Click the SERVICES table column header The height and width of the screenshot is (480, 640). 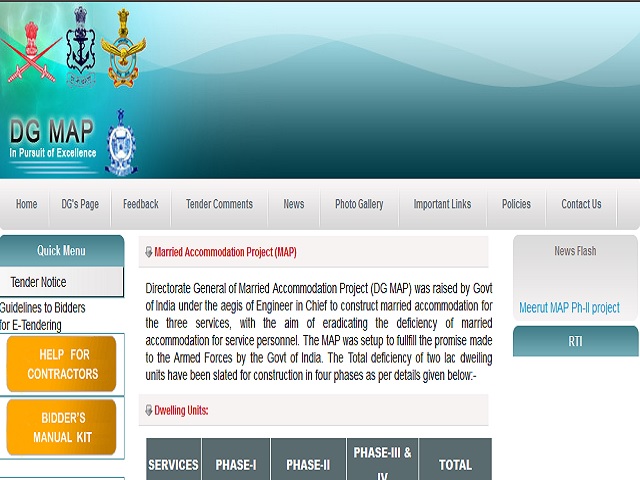tap(173, 460)
